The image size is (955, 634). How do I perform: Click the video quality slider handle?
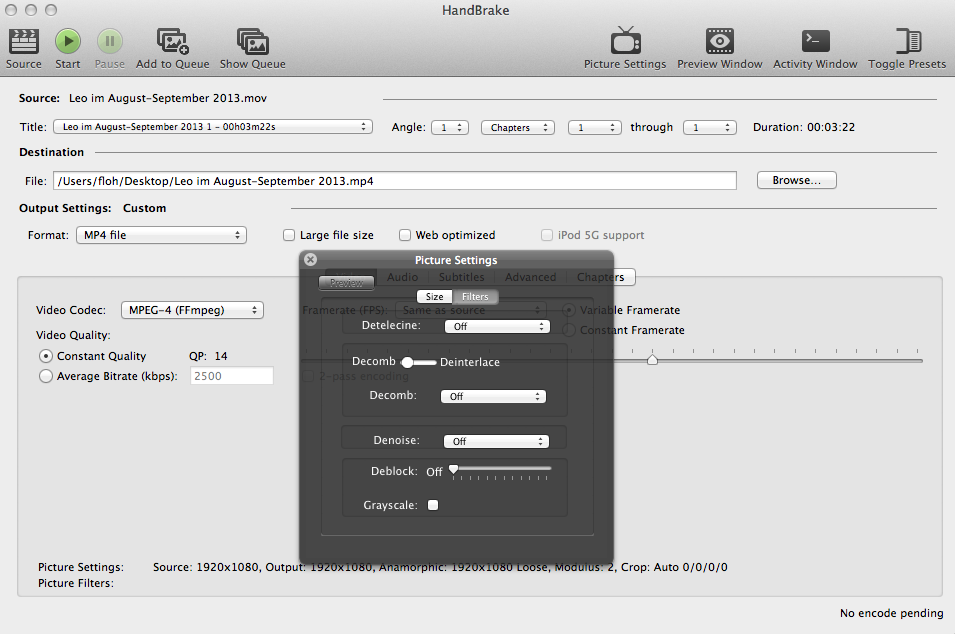(652, 359)
